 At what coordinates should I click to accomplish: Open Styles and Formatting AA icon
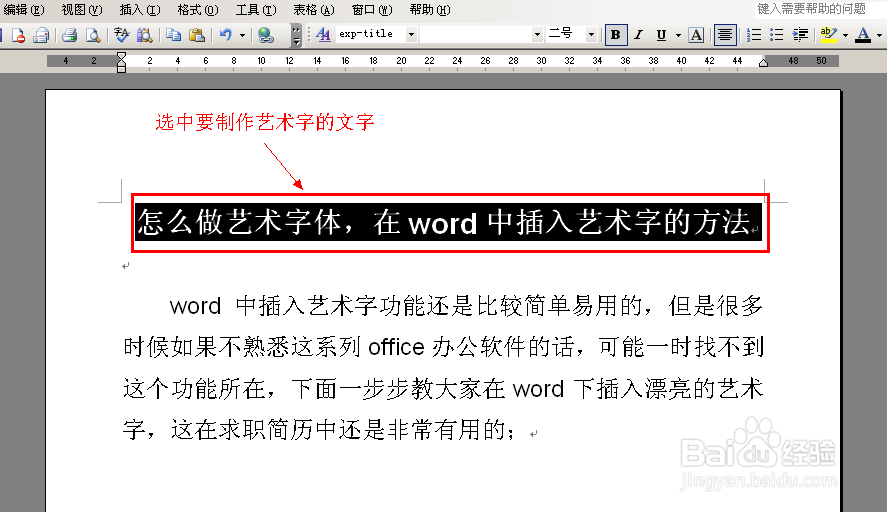pyautogui.click(x=323, y=35)
